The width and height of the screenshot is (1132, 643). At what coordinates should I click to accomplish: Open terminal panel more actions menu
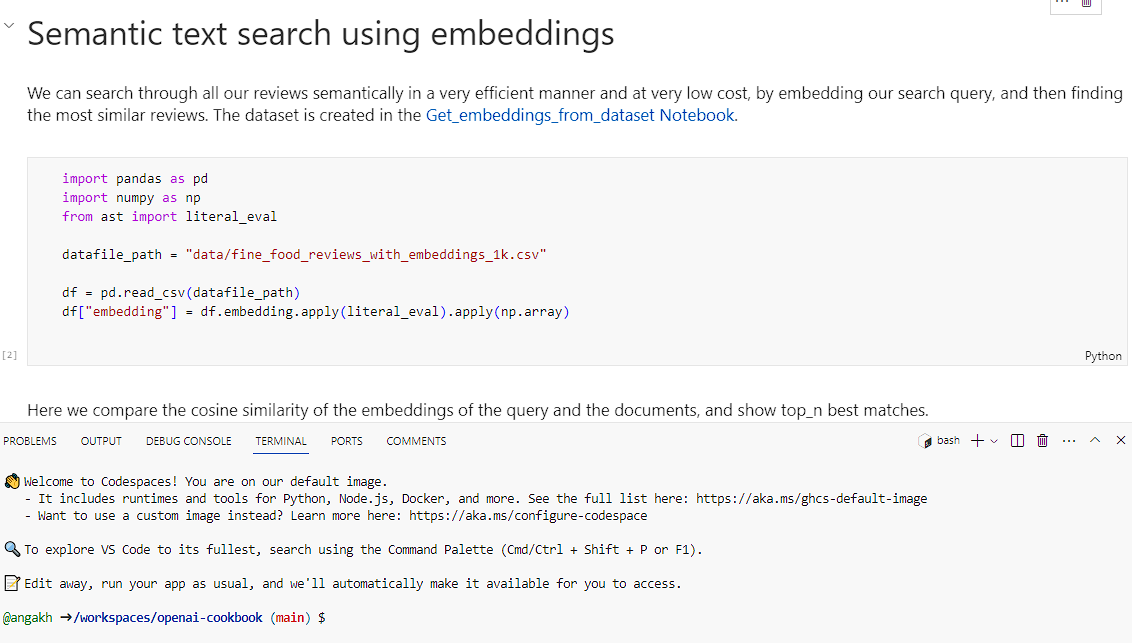pyautogui.click(x=1069, y=441)
